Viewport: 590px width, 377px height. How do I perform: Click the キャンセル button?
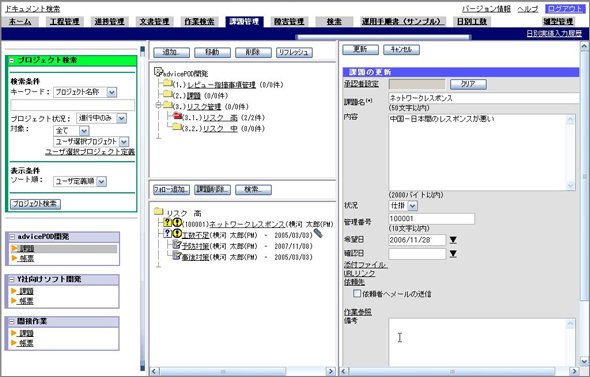click(401, 49)
